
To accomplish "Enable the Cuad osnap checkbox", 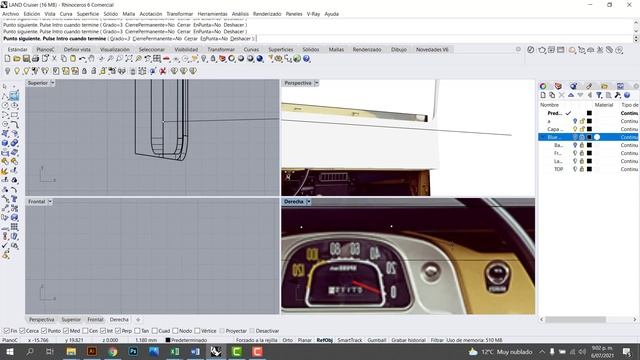I will 155,331.
